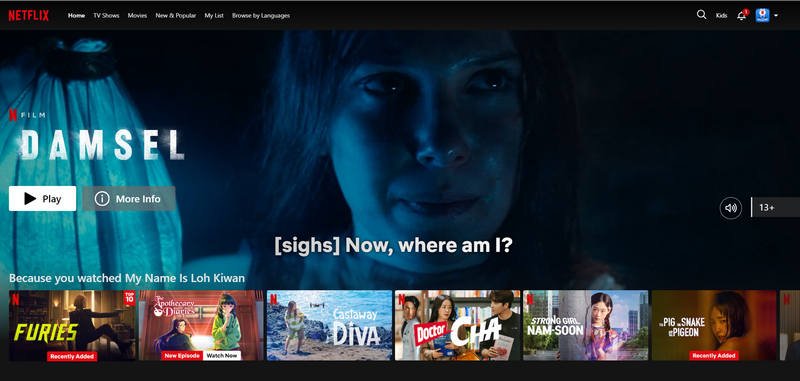Click the info circle icon in More Info
This screenshot has height=381, width=800.
click(x=102, y=198)
